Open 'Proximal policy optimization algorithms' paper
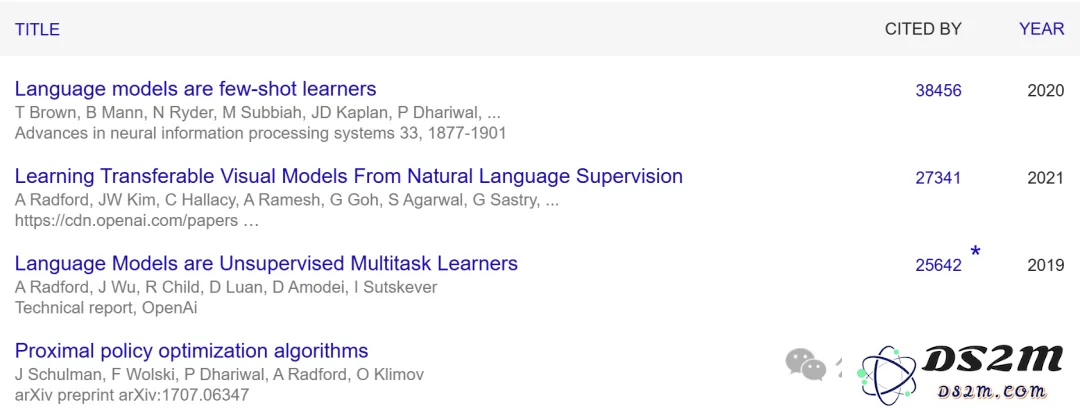The width and height of the screenshot is (1080, 409). point(191,351)
